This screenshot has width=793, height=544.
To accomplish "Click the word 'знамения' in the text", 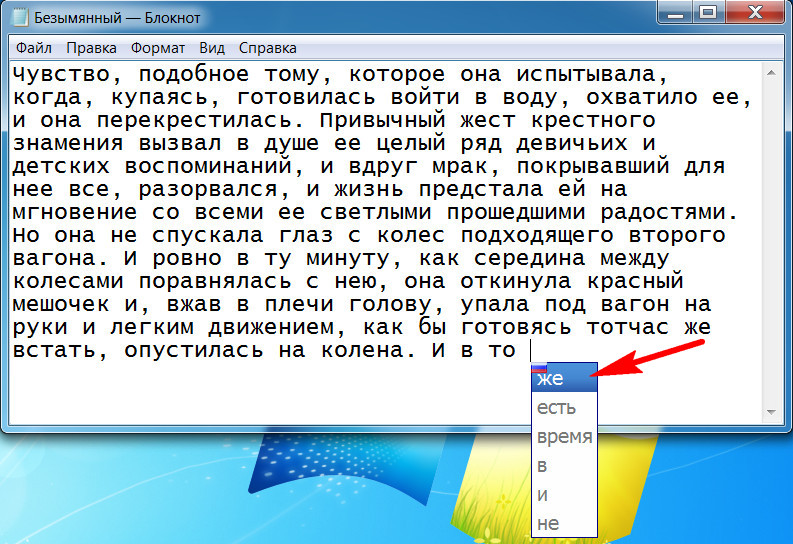I will [x=68, y=144].
